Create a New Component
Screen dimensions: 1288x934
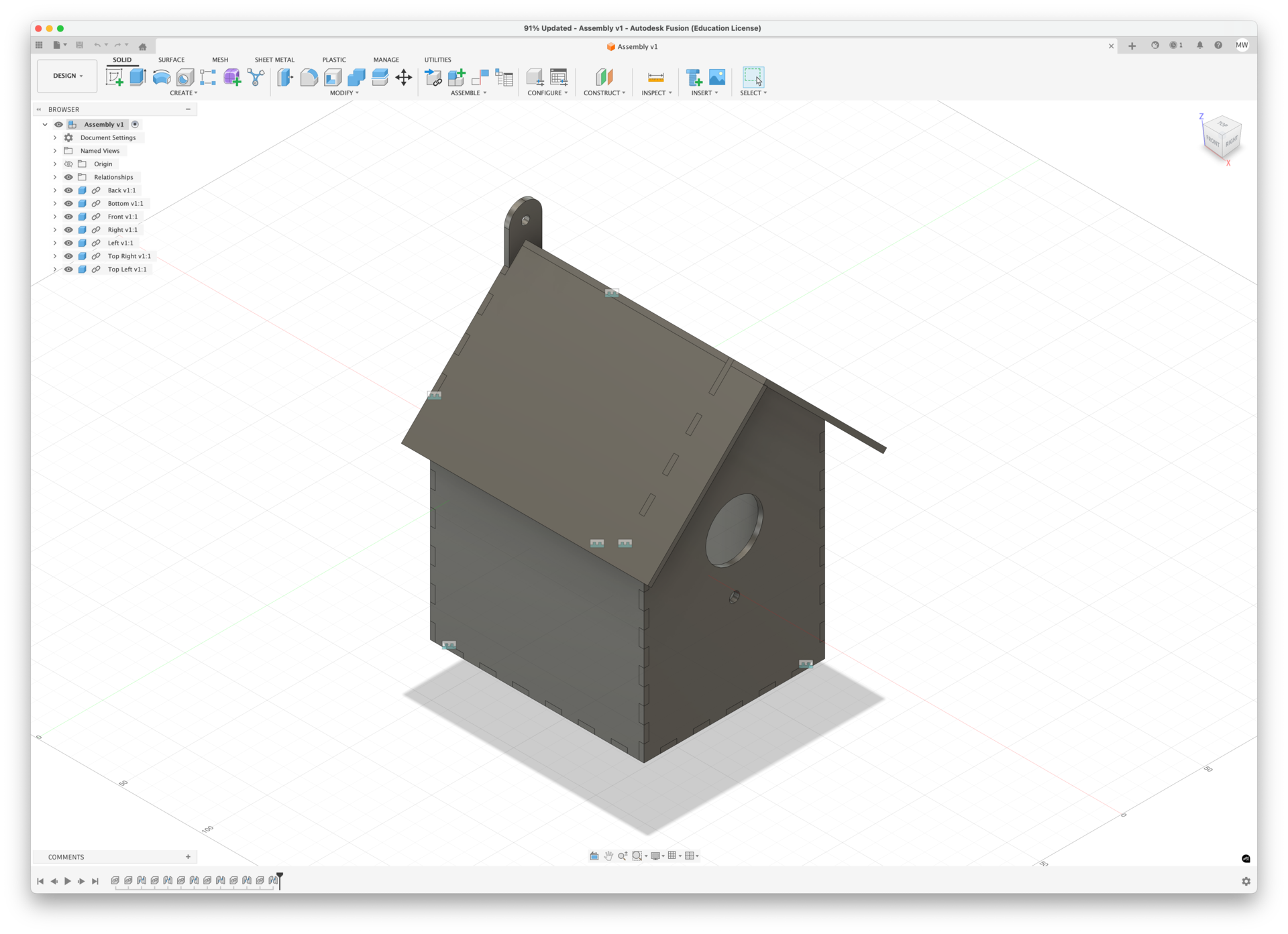click(x=457, y=77)
